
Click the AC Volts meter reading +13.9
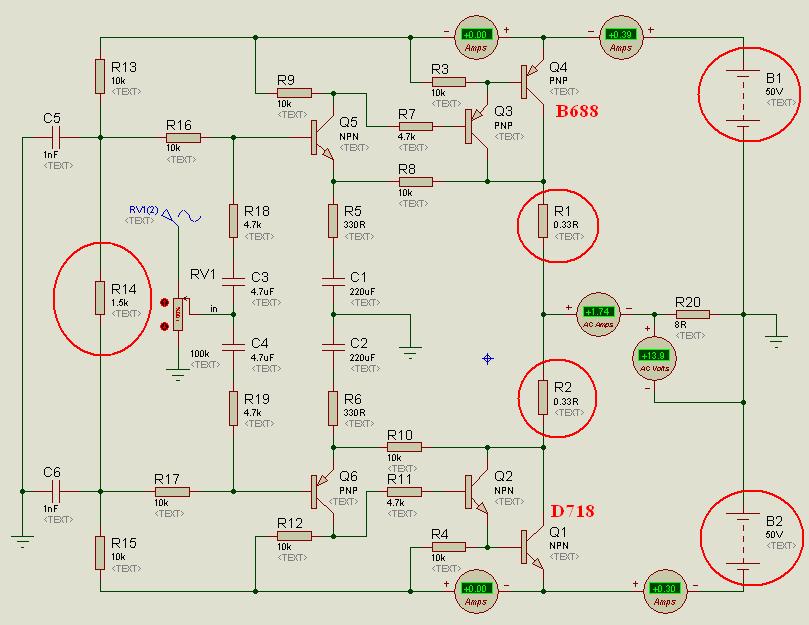tap(654, 358)
